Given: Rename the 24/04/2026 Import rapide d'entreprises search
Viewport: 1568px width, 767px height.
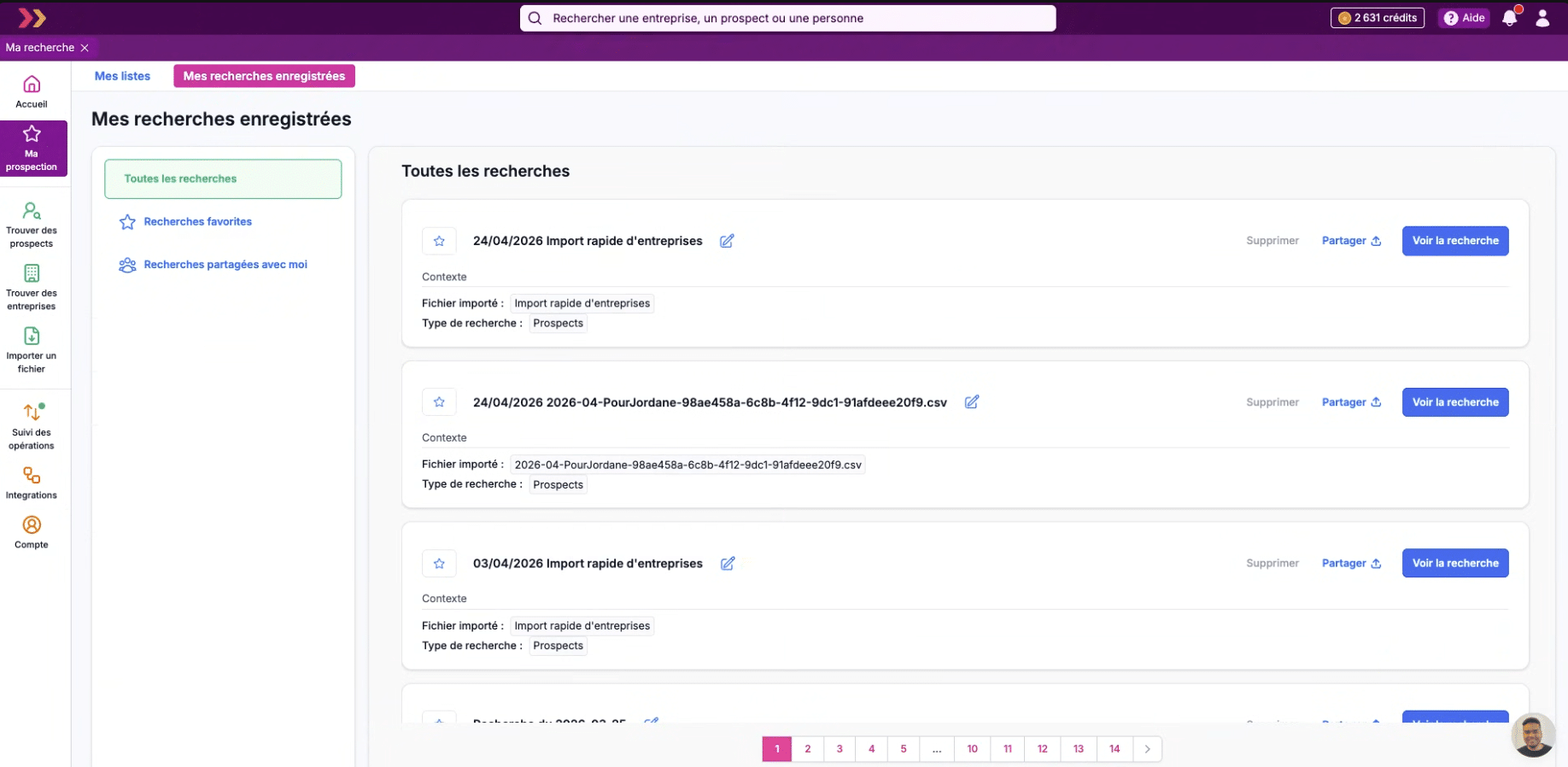Looking at the screenshot, I should [x=727, y=241].
